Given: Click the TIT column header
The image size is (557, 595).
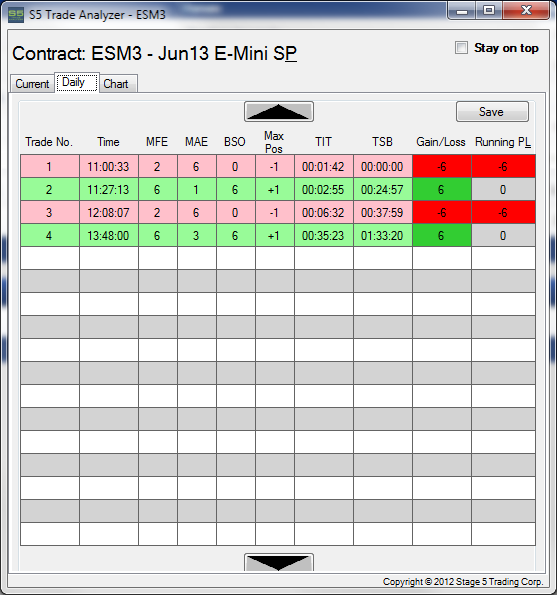Looking at the screenshot, I should (x=323, y=142).
